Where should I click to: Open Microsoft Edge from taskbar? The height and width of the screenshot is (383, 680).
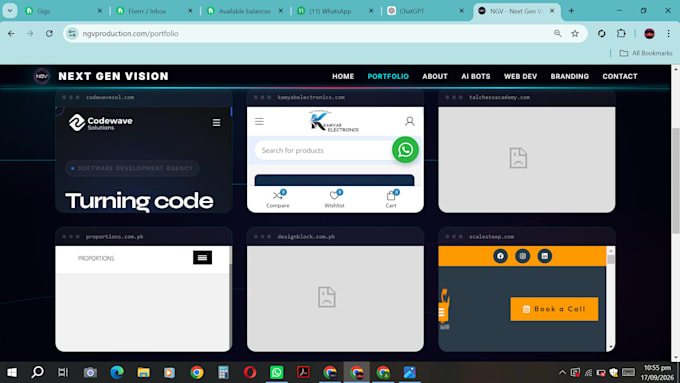pyautogui.click(x=117, y=372)
